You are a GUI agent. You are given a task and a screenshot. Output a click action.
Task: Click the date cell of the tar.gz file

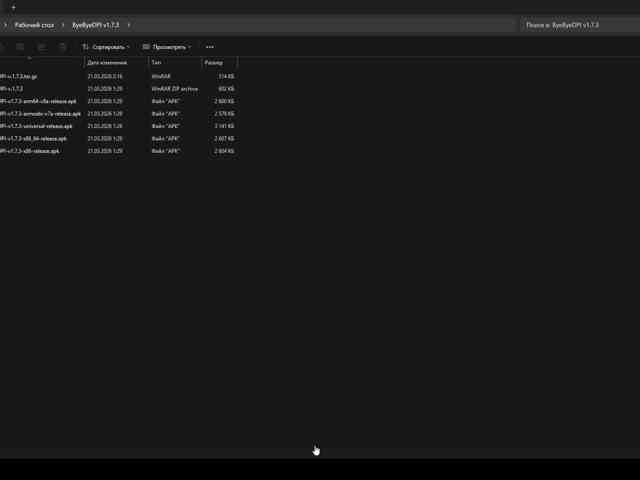[x=105, y=76]
